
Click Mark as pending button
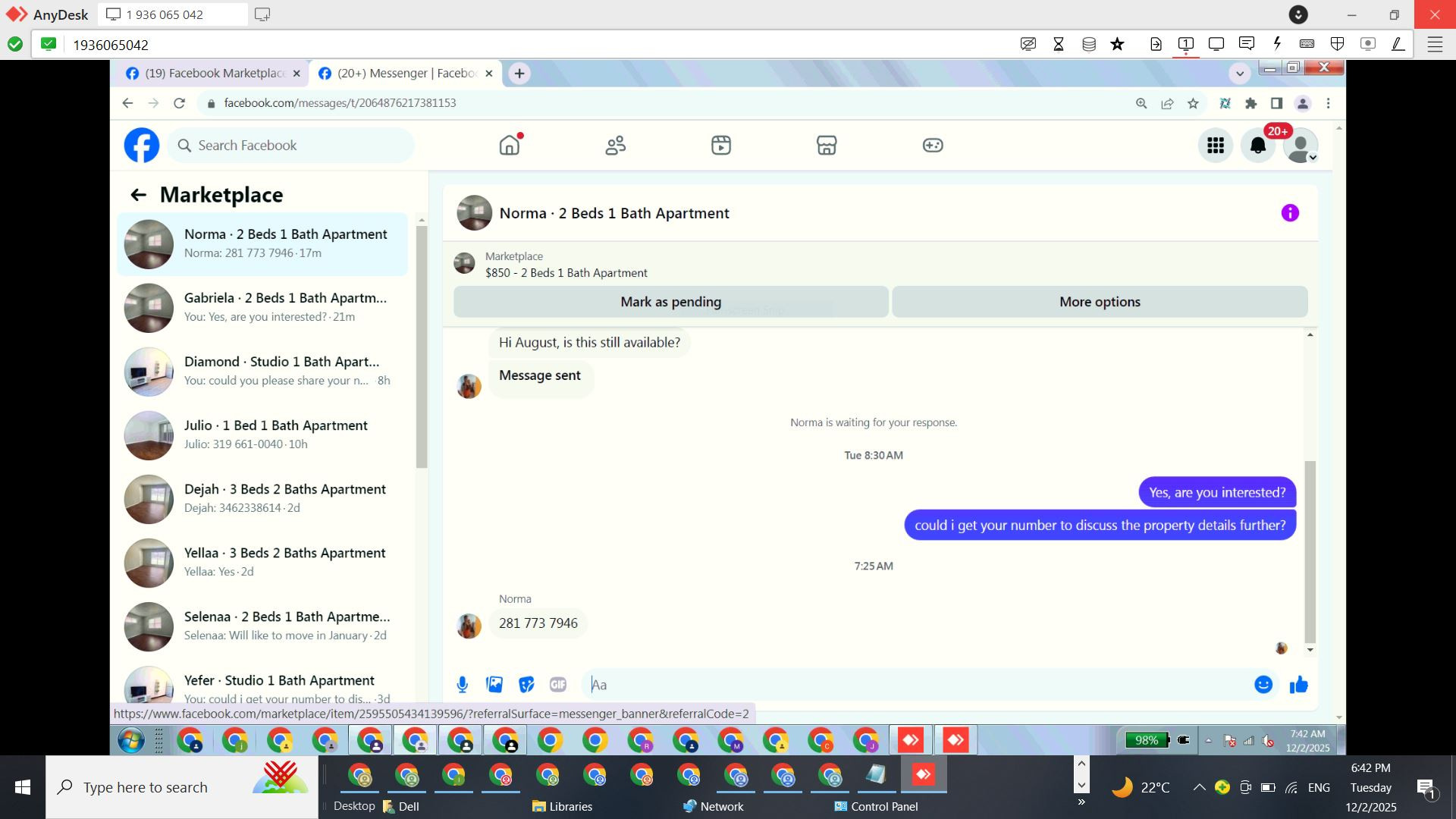[670, 302]
